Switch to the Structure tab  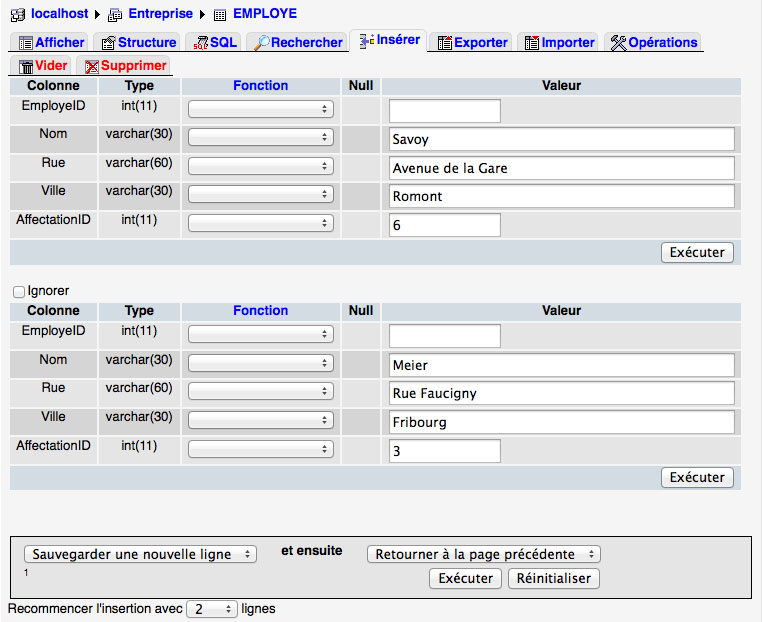point(137,42)
